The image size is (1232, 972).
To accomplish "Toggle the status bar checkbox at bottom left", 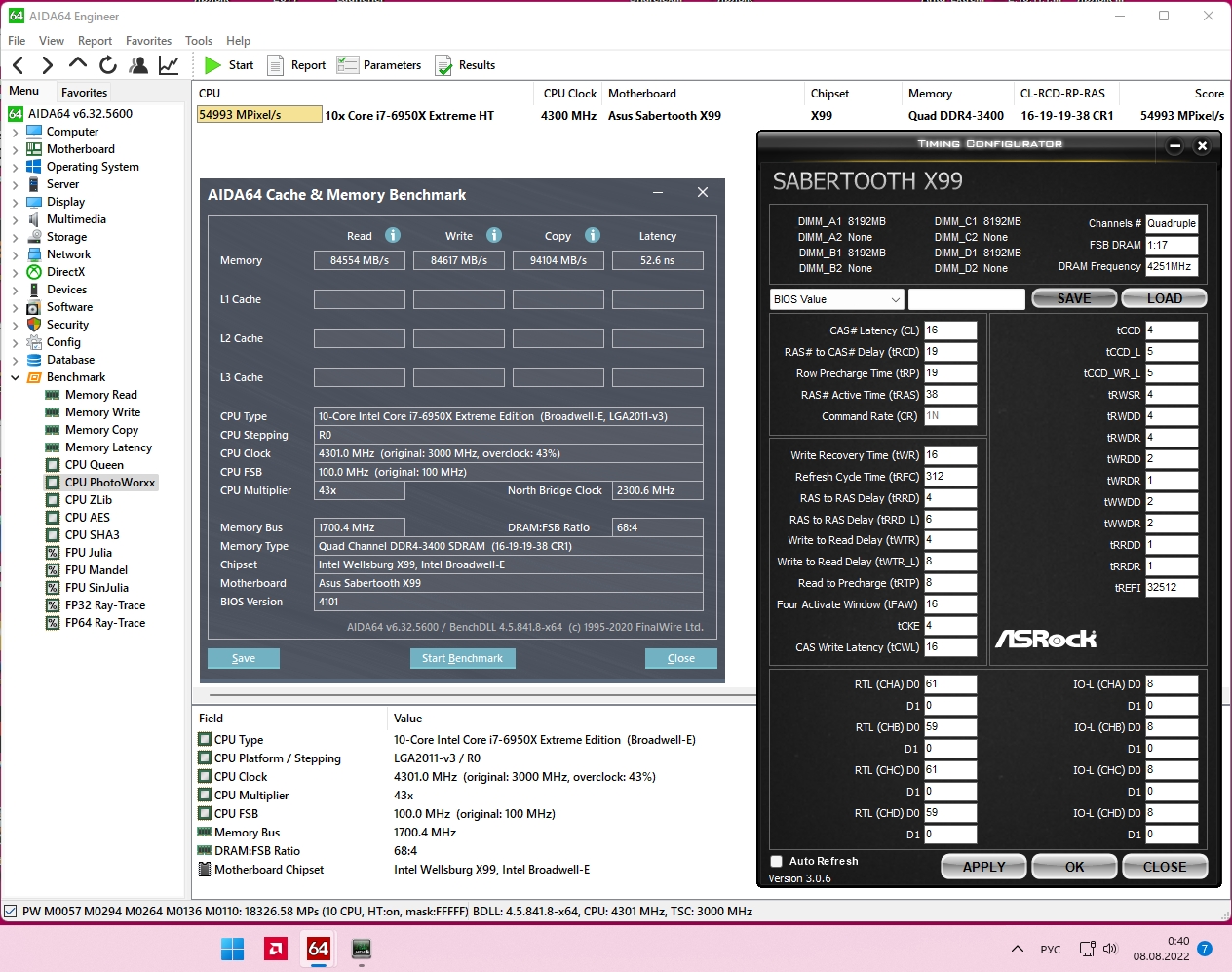I will (x=11, y=912).
